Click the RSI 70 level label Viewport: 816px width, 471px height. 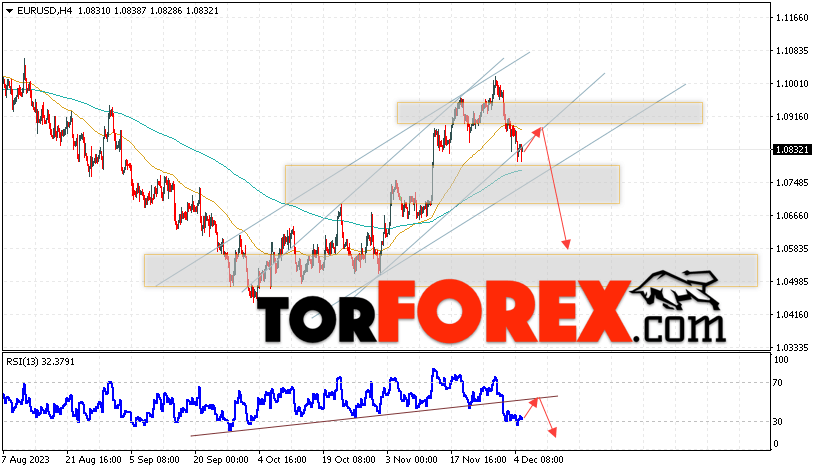(777, 383)
